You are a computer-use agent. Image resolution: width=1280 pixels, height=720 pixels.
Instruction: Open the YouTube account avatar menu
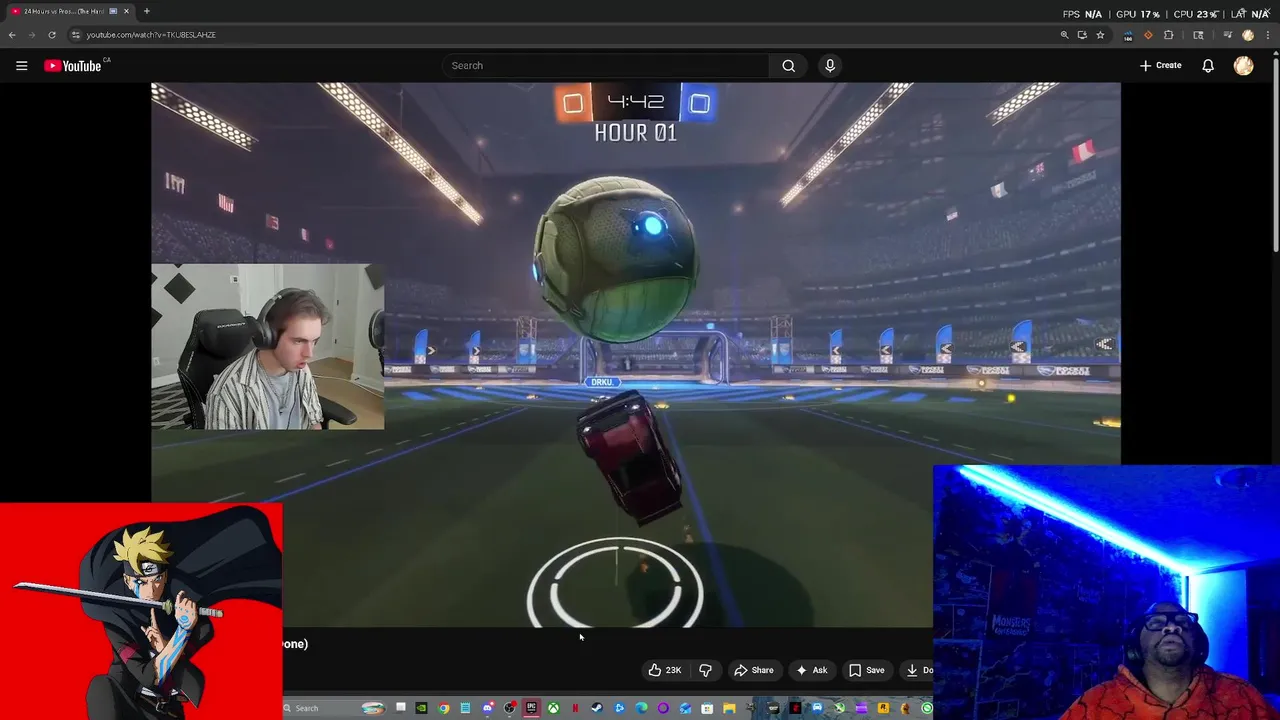tap(1244, 66)
